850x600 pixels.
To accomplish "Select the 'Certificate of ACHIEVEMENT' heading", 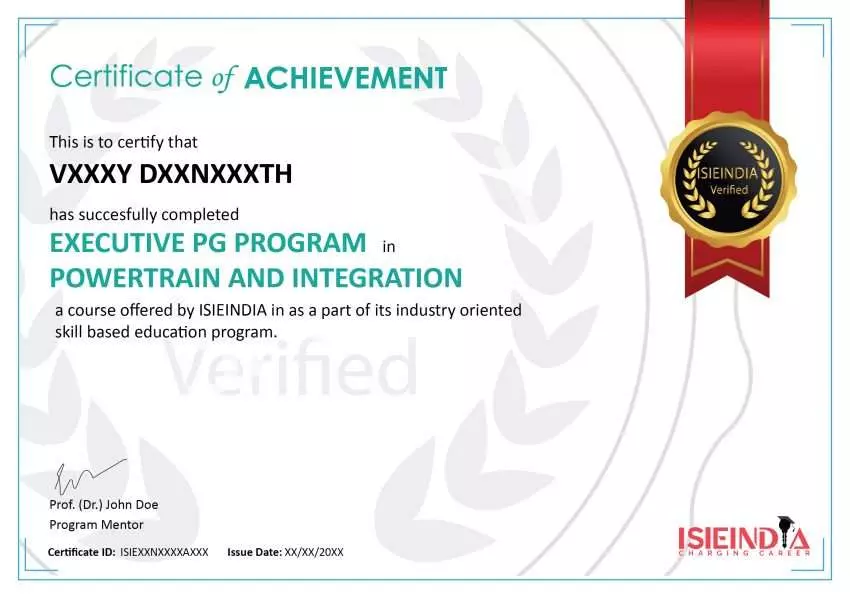I will (x=249, y=77).
